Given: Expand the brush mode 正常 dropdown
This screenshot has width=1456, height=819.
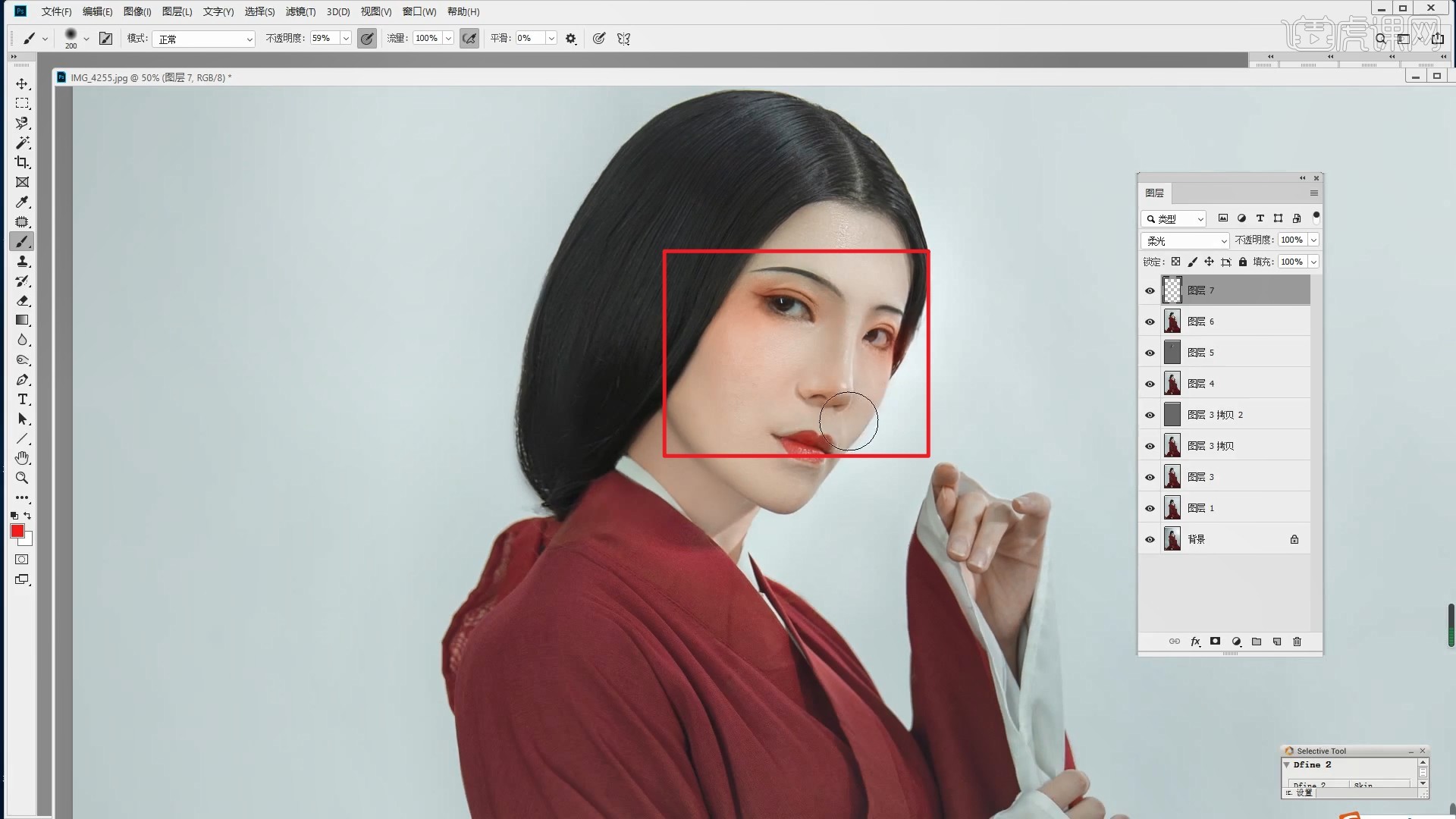Looking at the screenshot, I should (x=203, y=39).
